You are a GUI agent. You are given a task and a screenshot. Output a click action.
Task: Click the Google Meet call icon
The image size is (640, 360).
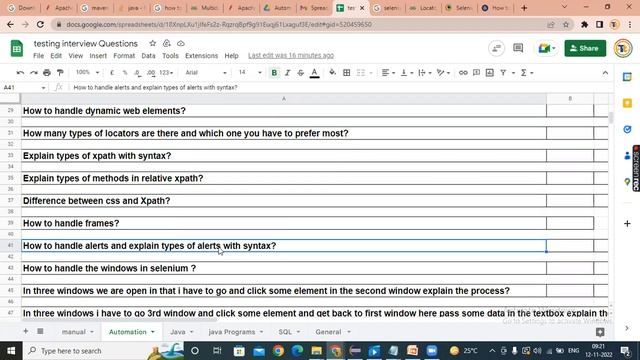click(547, 48)
